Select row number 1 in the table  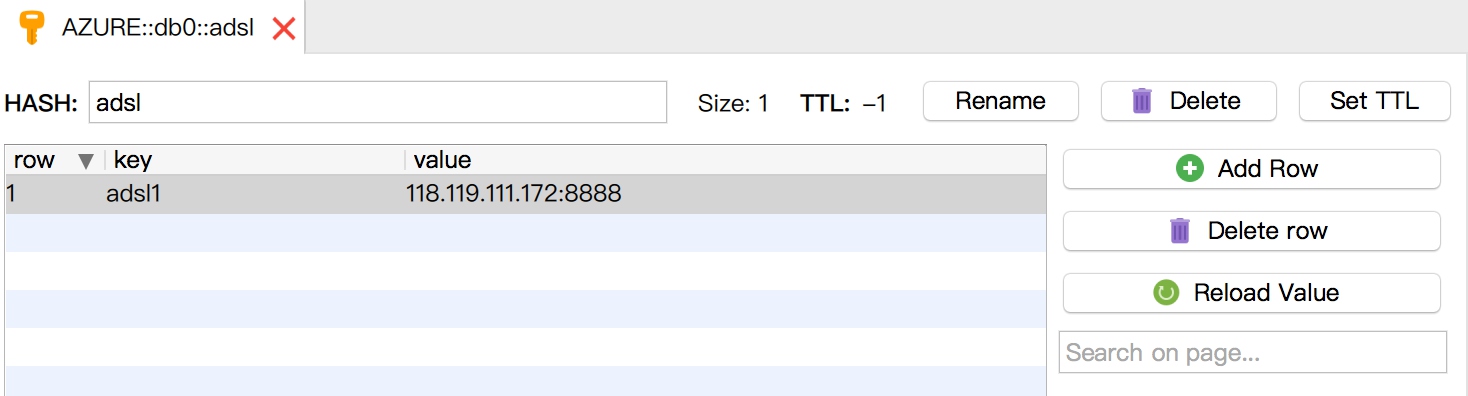coord(11,194)
